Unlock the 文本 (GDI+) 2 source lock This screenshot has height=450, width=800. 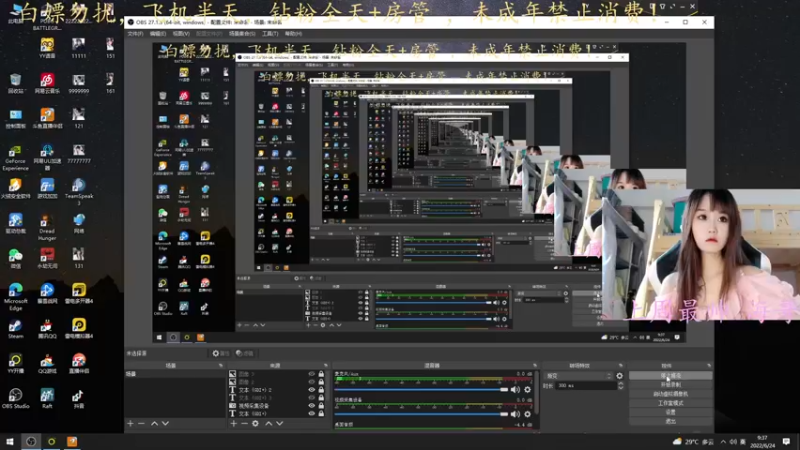point(321,390)
